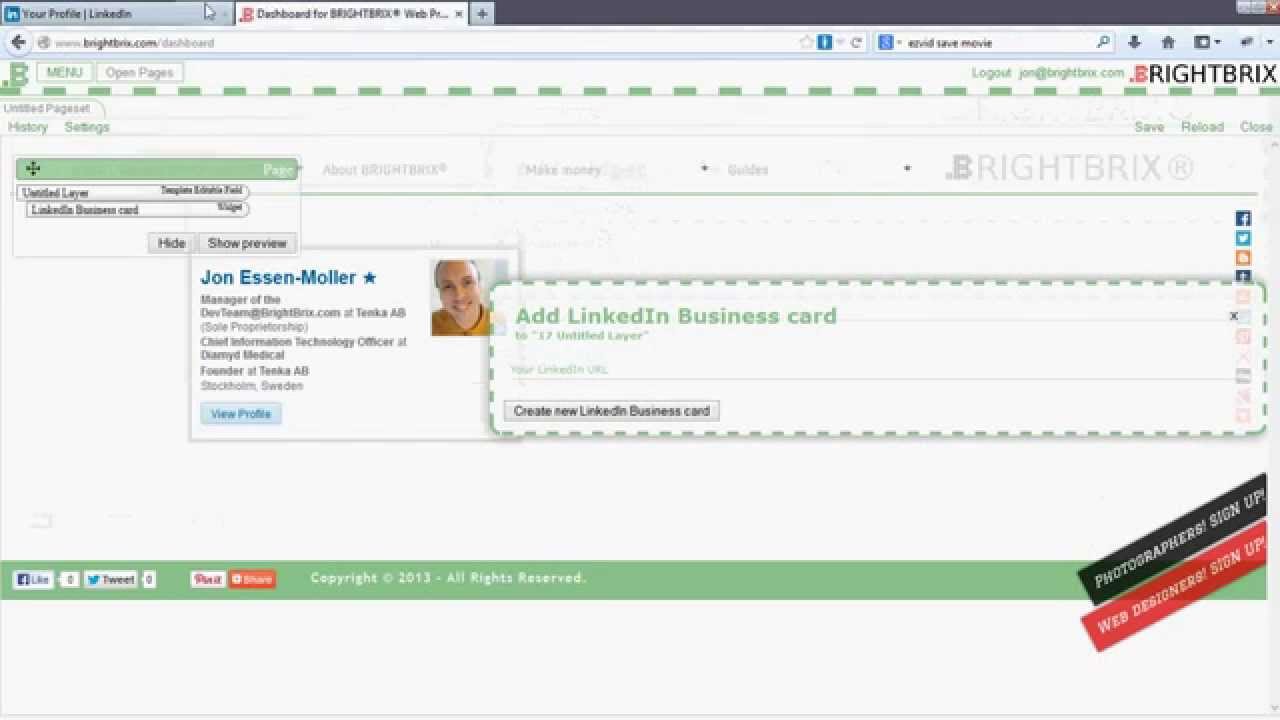Click the orange Blogger share icon in sidebar
Viewport: 1280px width, 720px height.
1243,258
